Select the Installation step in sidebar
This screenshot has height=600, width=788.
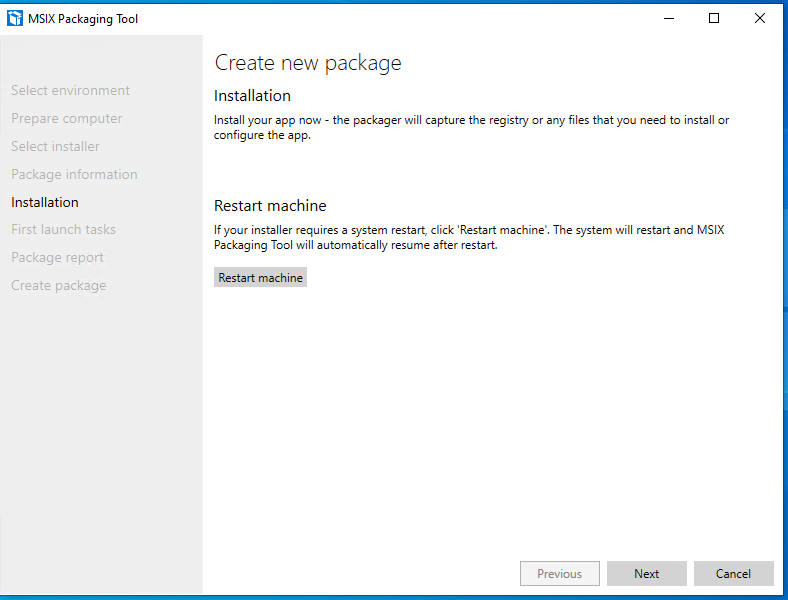click(45, 202)
